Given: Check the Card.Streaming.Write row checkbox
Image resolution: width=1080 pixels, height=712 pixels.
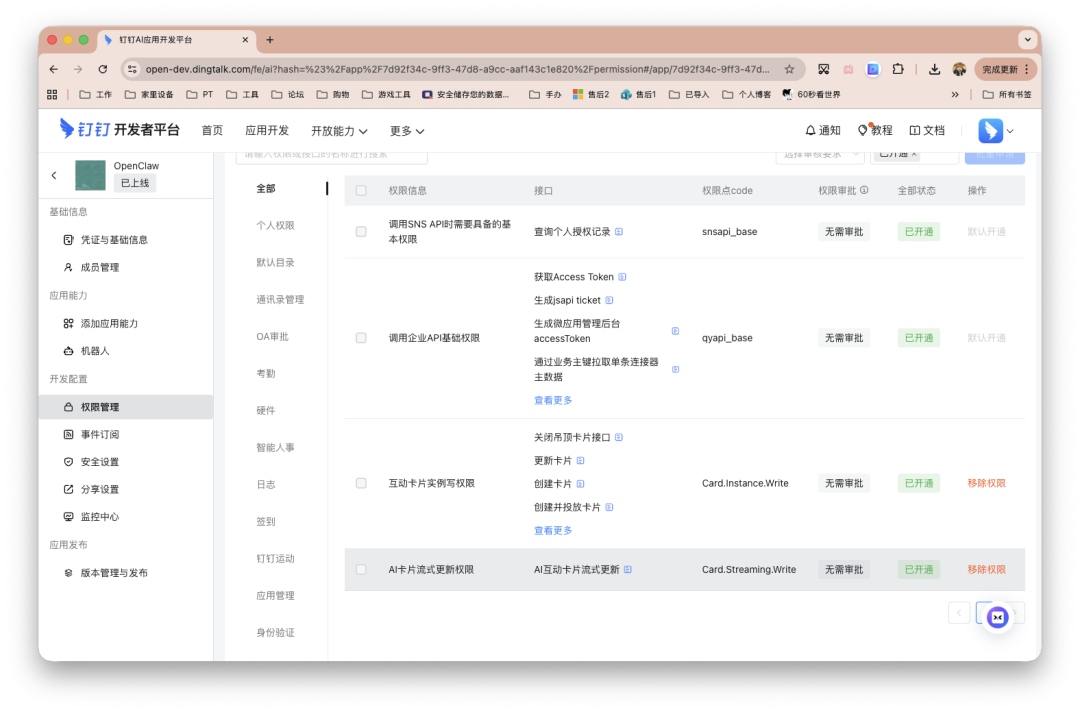Looking at the screenshot, I should point(361,568).
